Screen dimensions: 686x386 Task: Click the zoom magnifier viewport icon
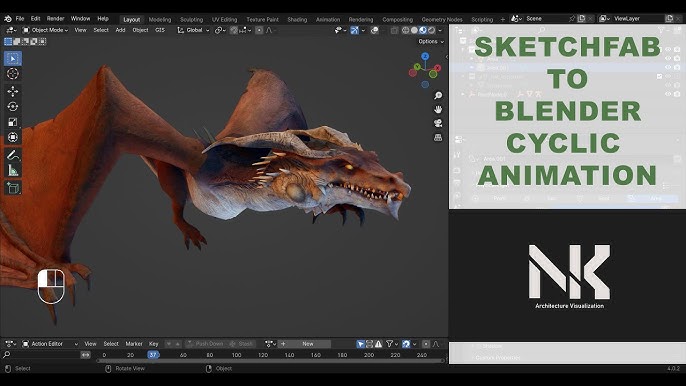[438, 95]
